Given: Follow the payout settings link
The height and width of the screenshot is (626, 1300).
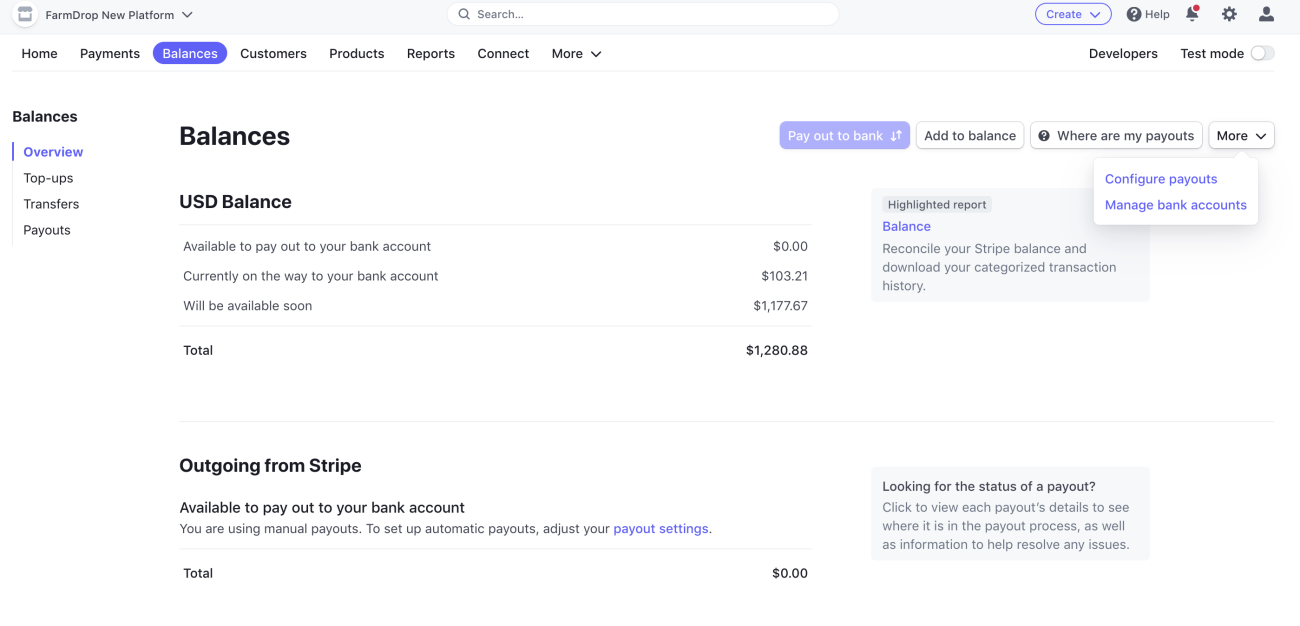Looking at the screenshot, I should pyautogui.click(x=661, y=529).
